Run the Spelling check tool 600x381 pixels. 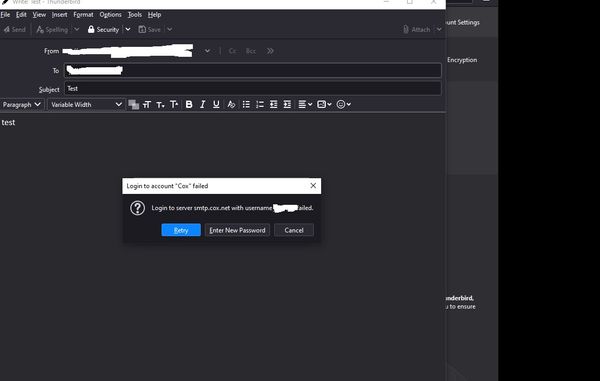pos(52,29)
